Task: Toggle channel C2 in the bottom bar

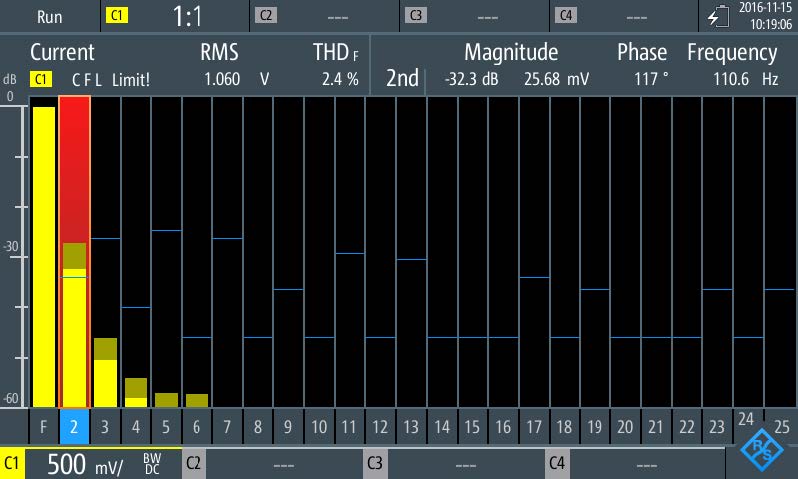Action: [194, 463]
